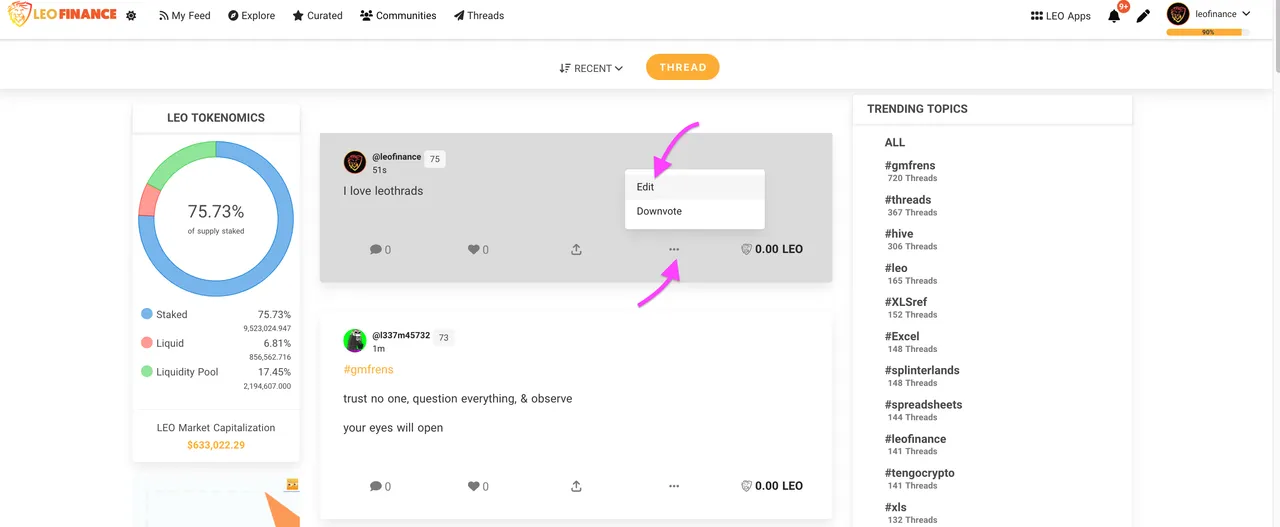The image size is (1280, 527).
Task: Open the RECENT sort dropdown
Action: coord(591,68)
